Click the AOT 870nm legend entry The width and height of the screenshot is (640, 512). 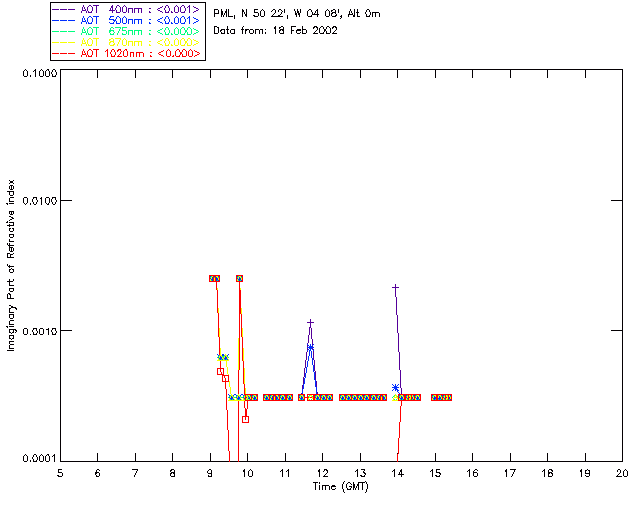127,42
